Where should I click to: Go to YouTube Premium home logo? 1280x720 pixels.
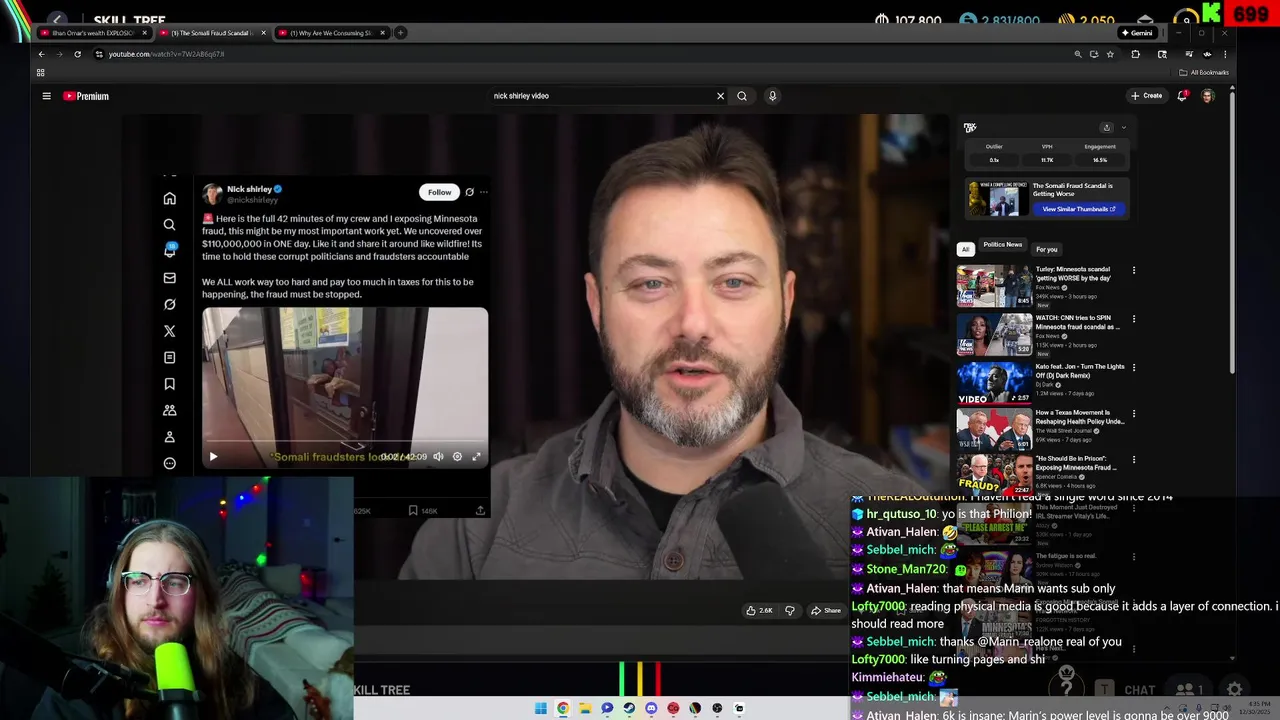pos(86,96)
